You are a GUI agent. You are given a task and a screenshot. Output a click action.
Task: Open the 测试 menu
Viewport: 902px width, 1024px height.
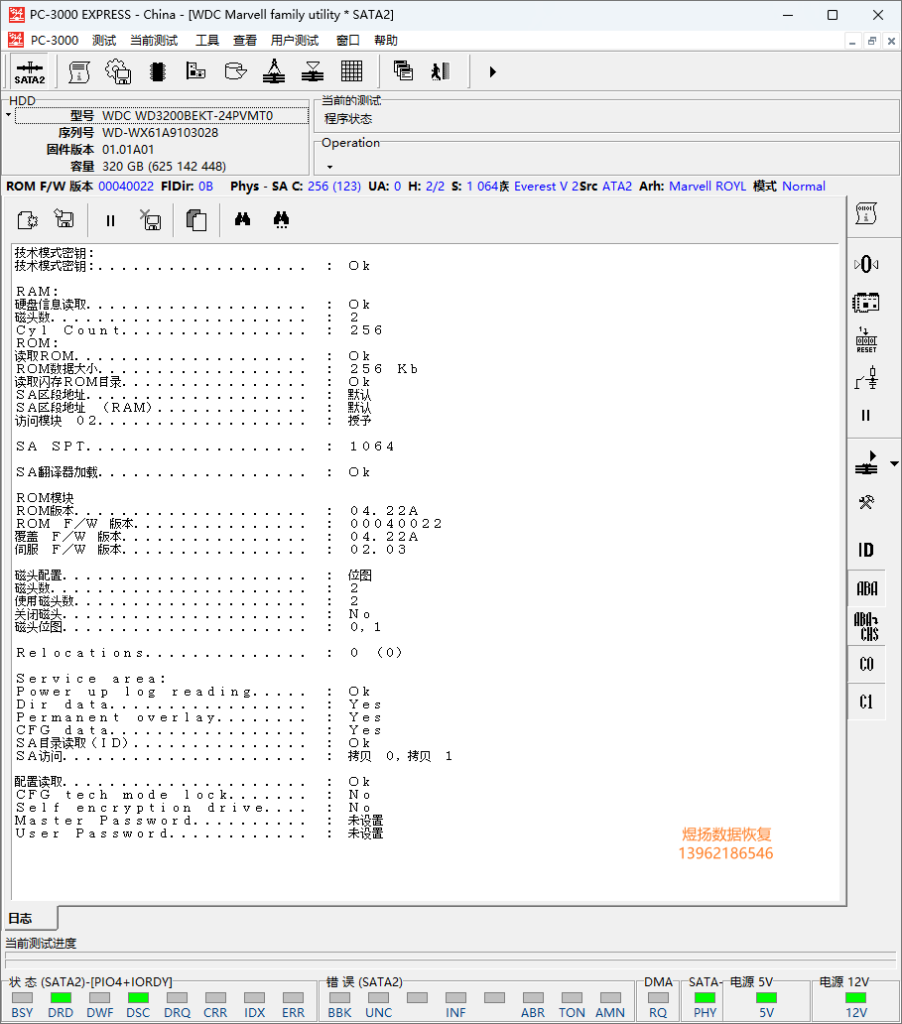click(x=104, y=40)
